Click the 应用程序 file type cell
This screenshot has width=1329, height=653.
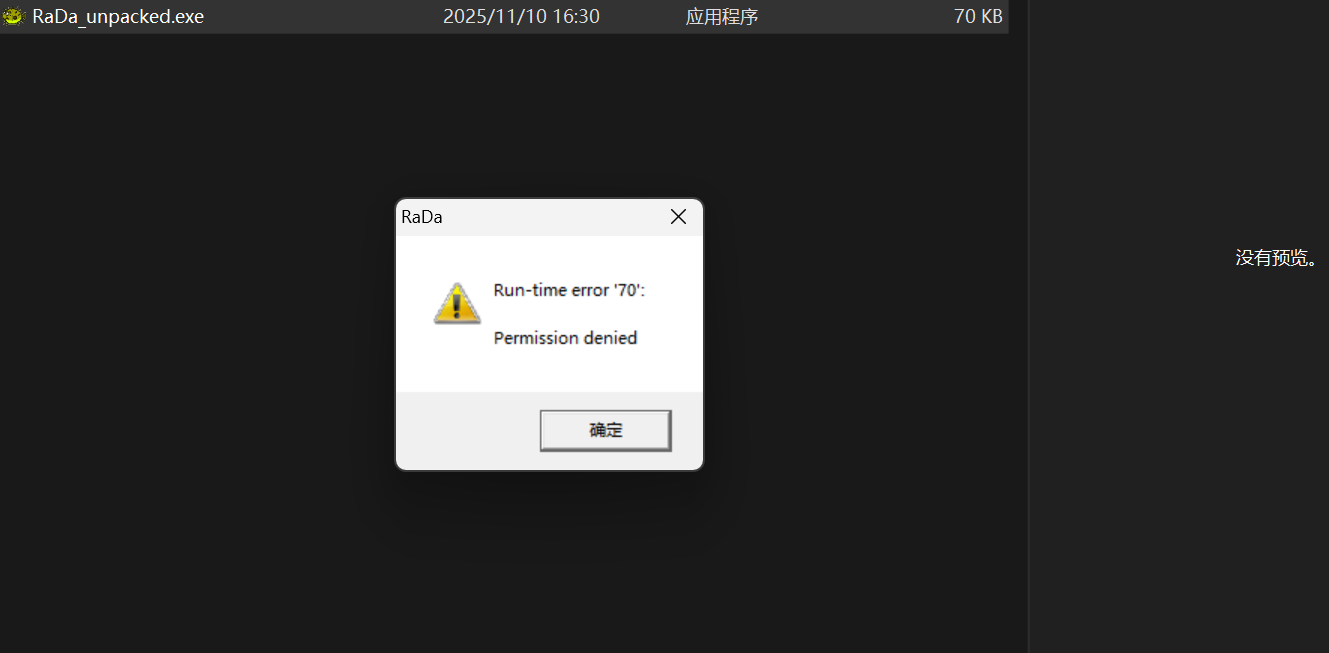(722, 17)
